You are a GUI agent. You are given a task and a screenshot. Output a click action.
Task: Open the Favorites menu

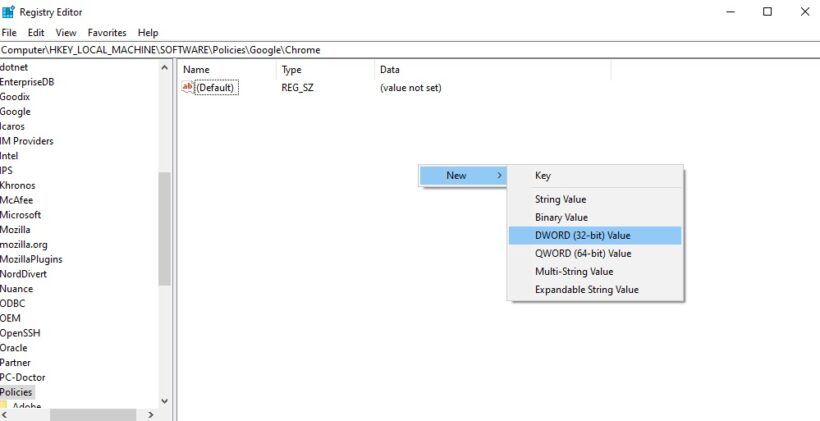point(107,33)
